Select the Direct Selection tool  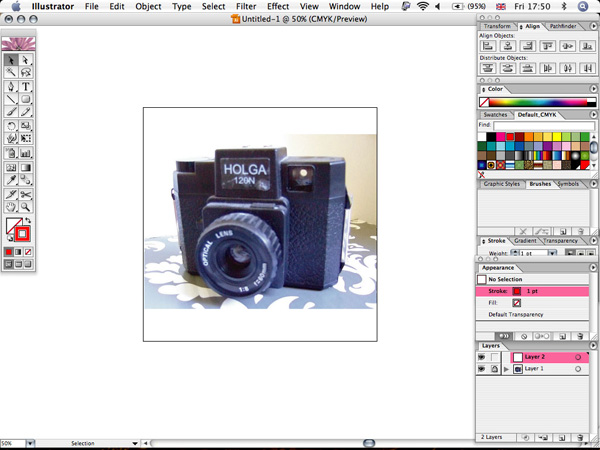26,60
